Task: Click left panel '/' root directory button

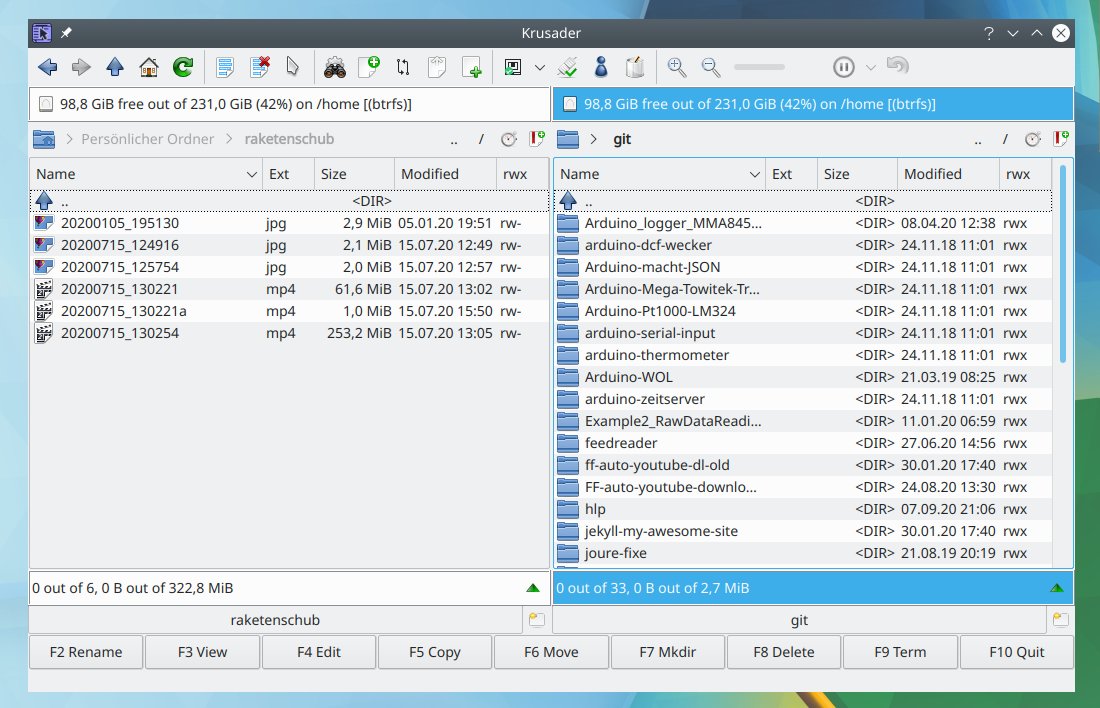Action: (481, 140)
